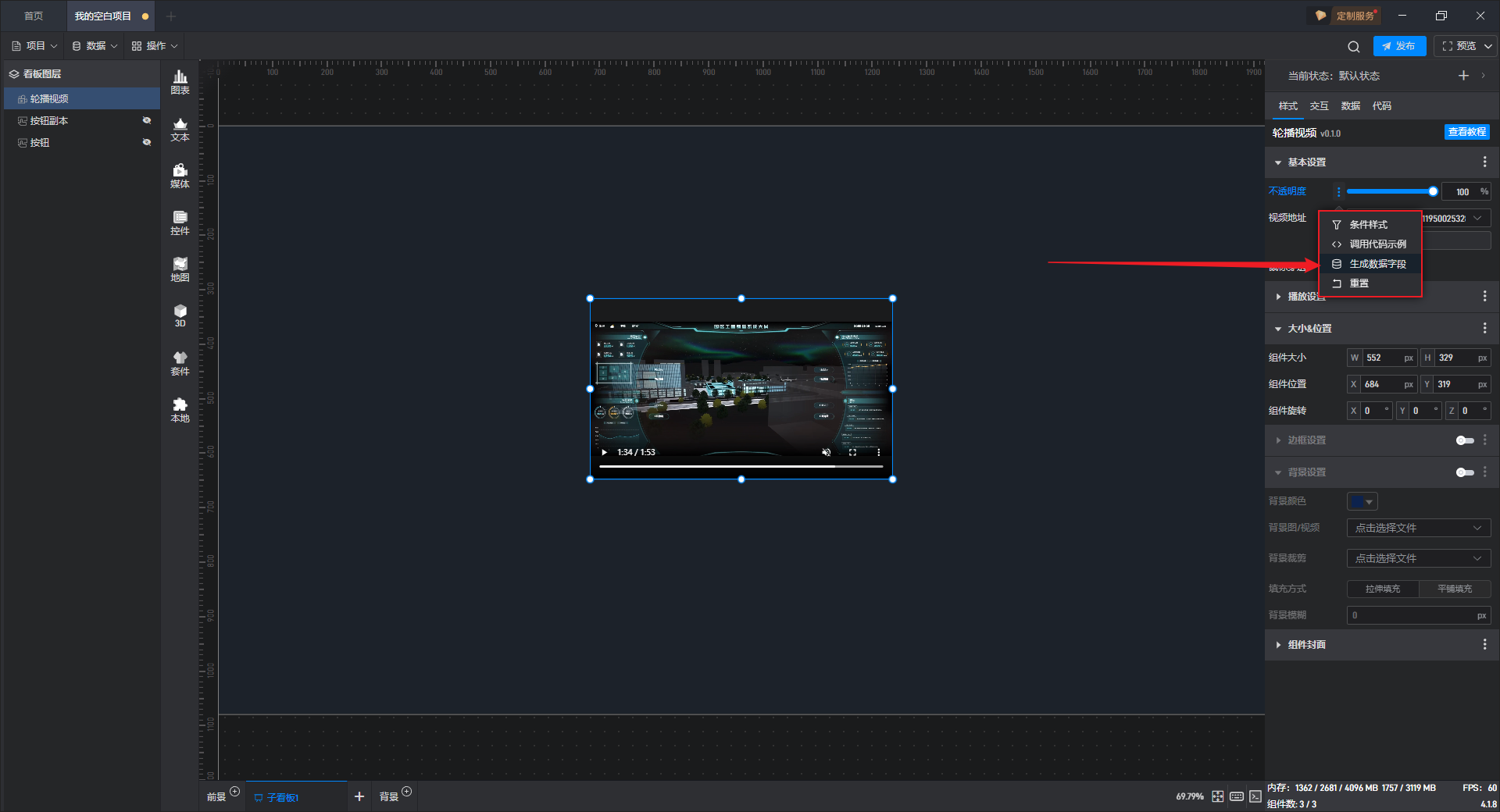This screenshot has height=812, width=1500.
Task: Toggle visibility of 按钮副本 layer
Action: point(146,120)
